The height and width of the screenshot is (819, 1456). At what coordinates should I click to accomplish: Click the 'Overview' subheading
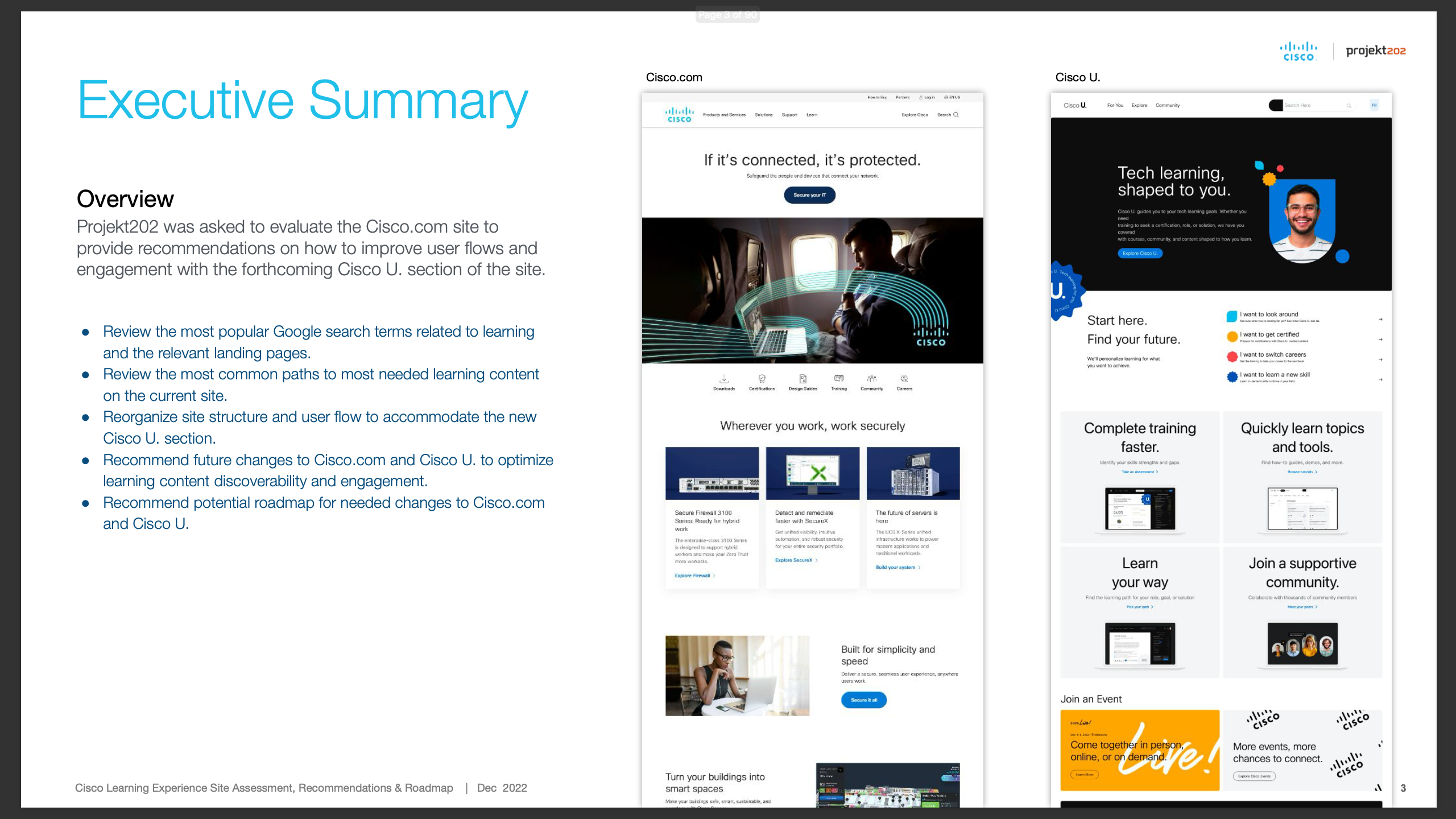(125, 199)
